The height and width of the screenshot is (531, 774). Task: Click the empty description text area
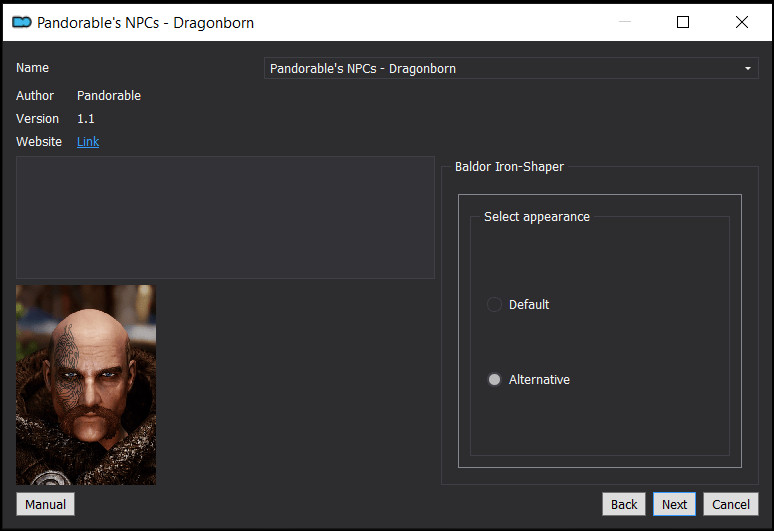[x=225, y=217]
